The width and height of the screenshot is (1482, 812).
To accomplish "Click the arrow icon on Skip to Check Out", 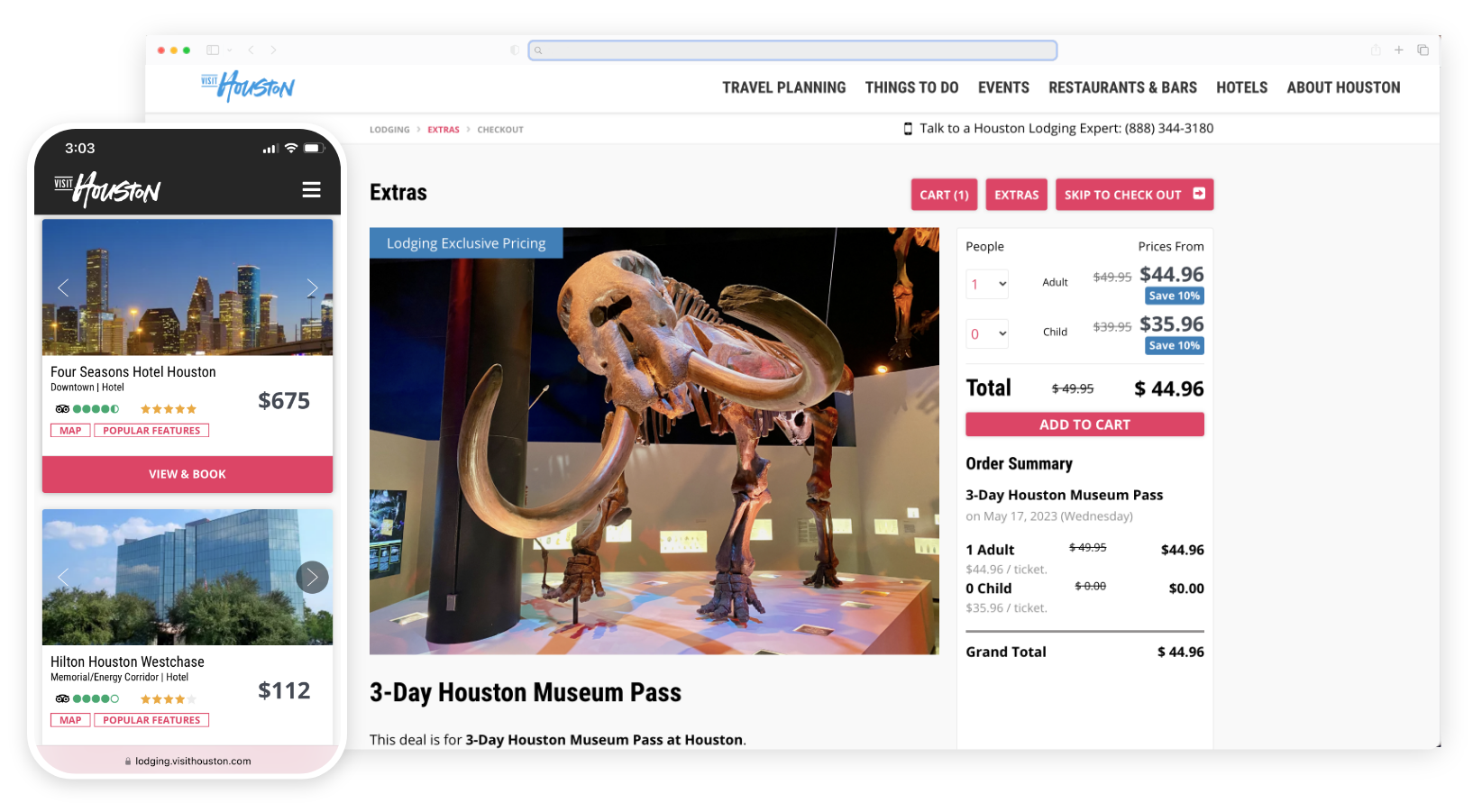I will [1199, 194].
